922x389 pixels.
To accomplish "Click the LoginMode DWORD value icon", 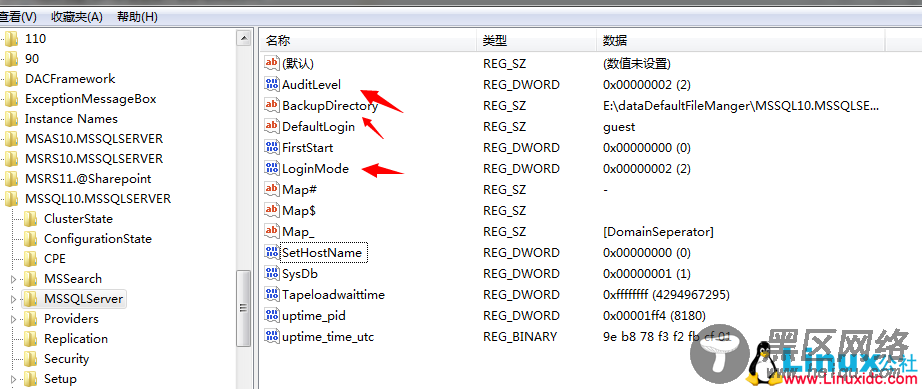I will click(x=272, y=169).
